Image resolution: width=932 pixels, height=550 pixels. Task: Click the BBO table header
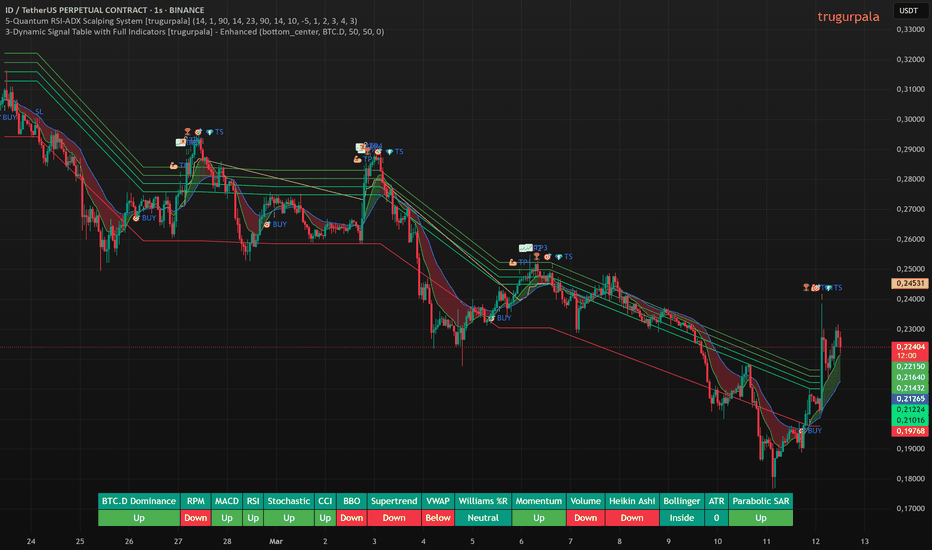pyautogui.click(x=352, y=501)
